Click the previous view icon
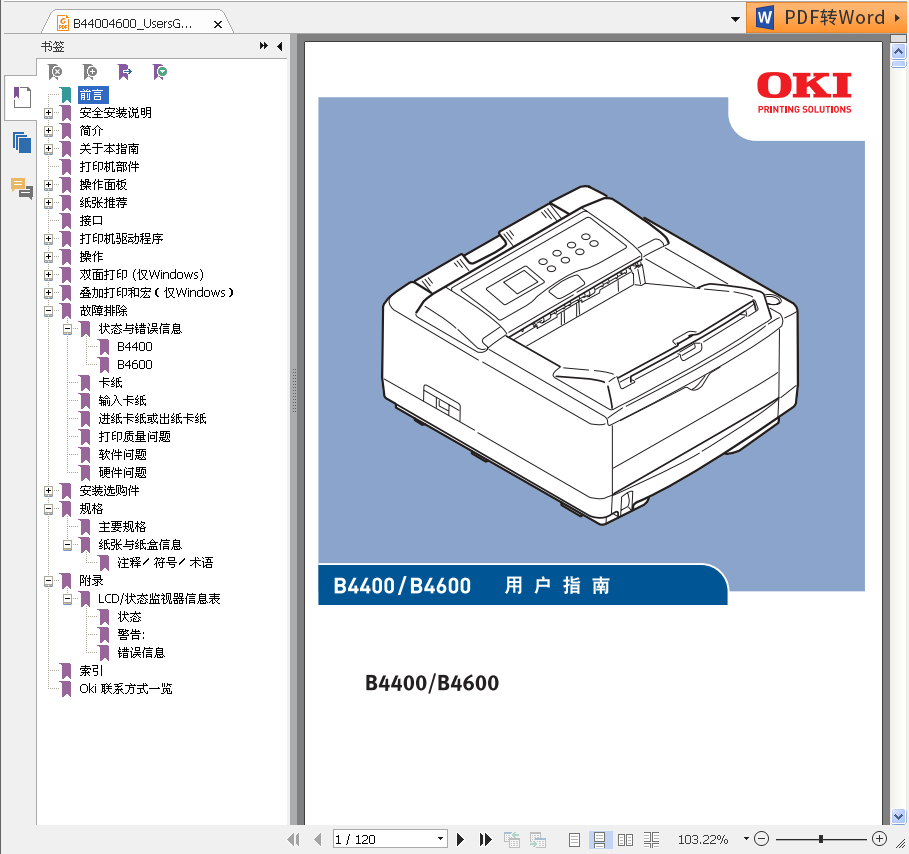 tap(511, 839)
